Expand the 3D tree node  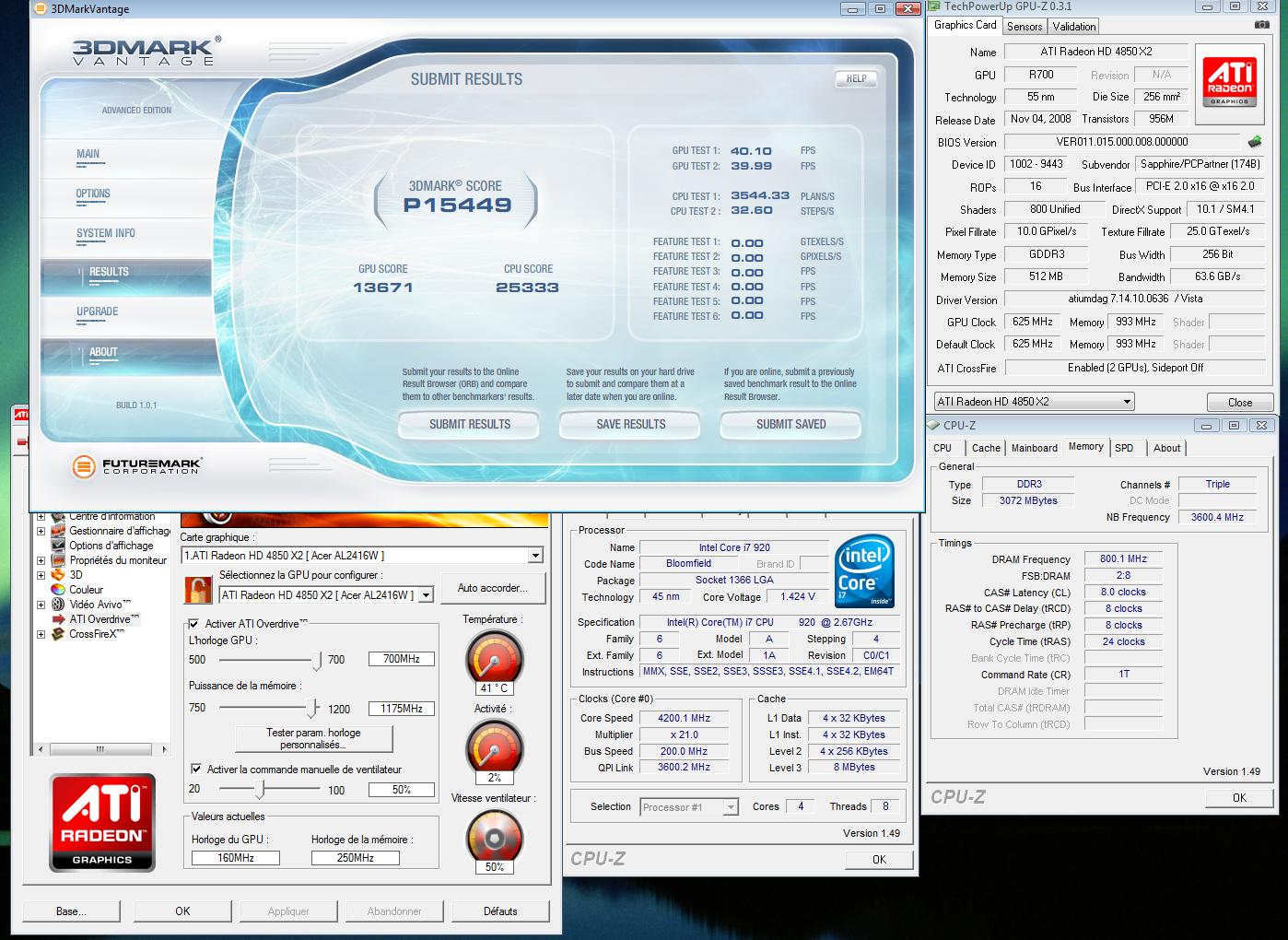tap(41, 575)
